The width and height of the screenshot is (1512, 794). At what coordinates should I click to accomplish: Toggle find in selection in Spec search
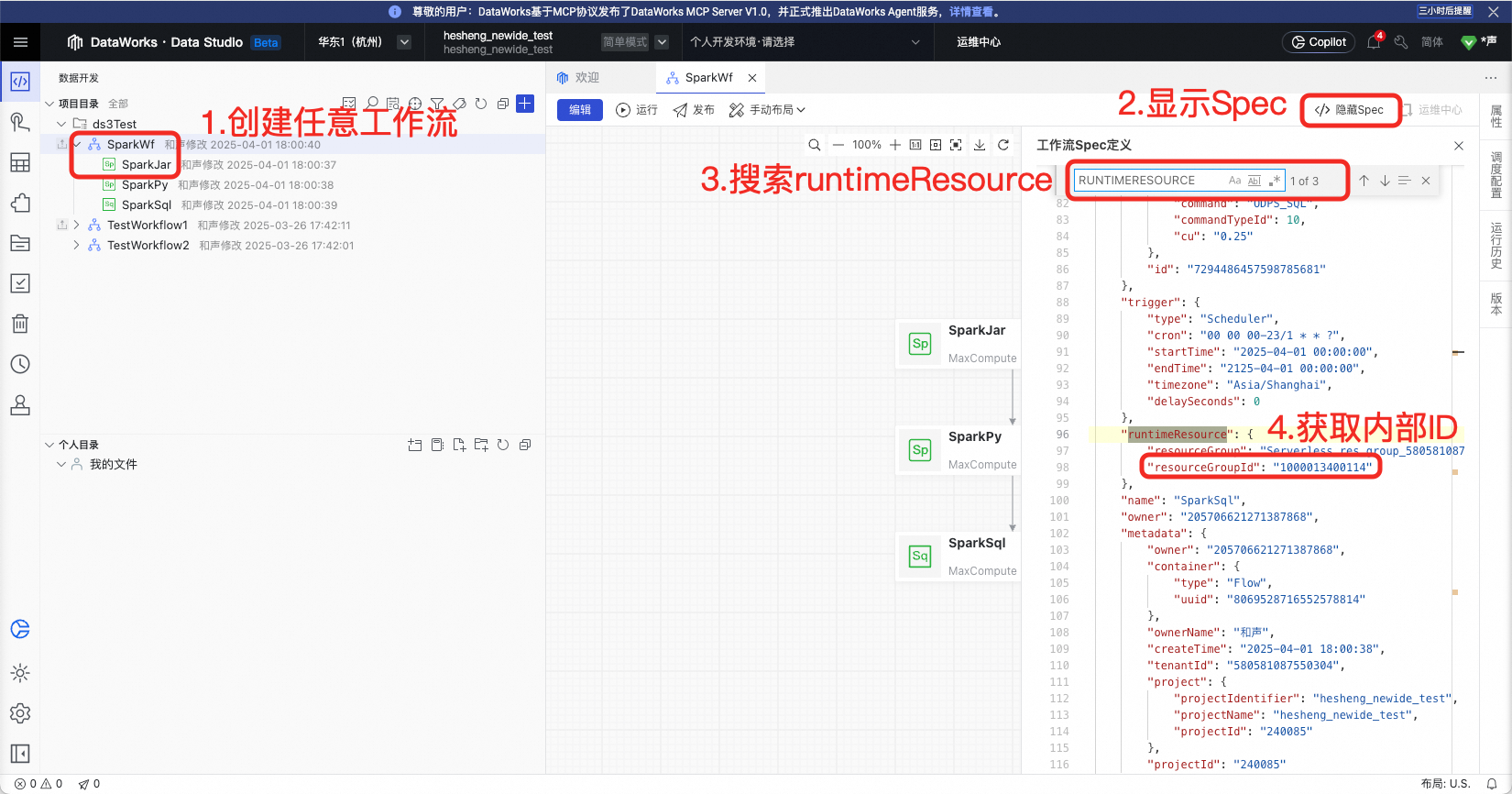point(1405,181)
